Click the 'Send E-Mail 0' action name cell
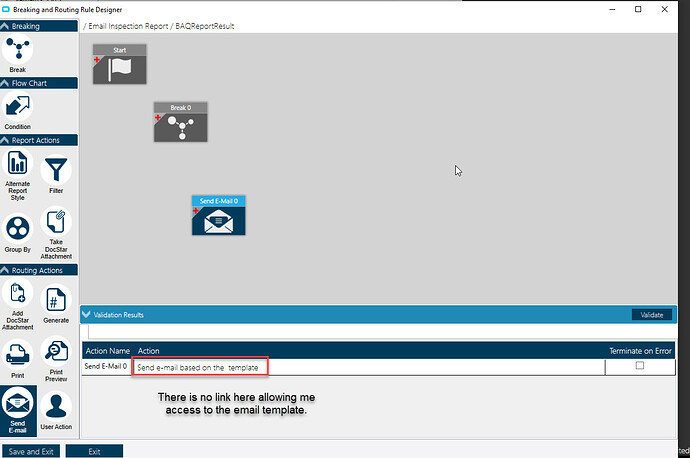690x458 pixels. 106,366
